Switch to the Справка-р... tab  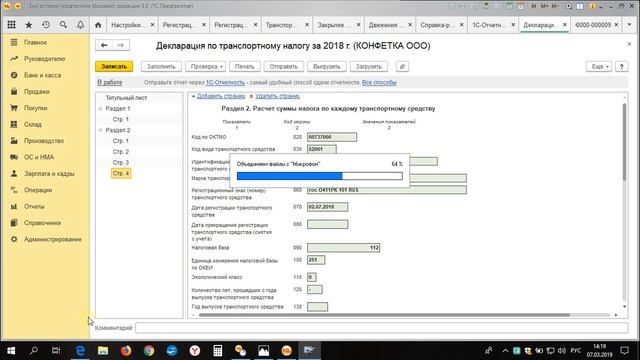tap(436, 25)
